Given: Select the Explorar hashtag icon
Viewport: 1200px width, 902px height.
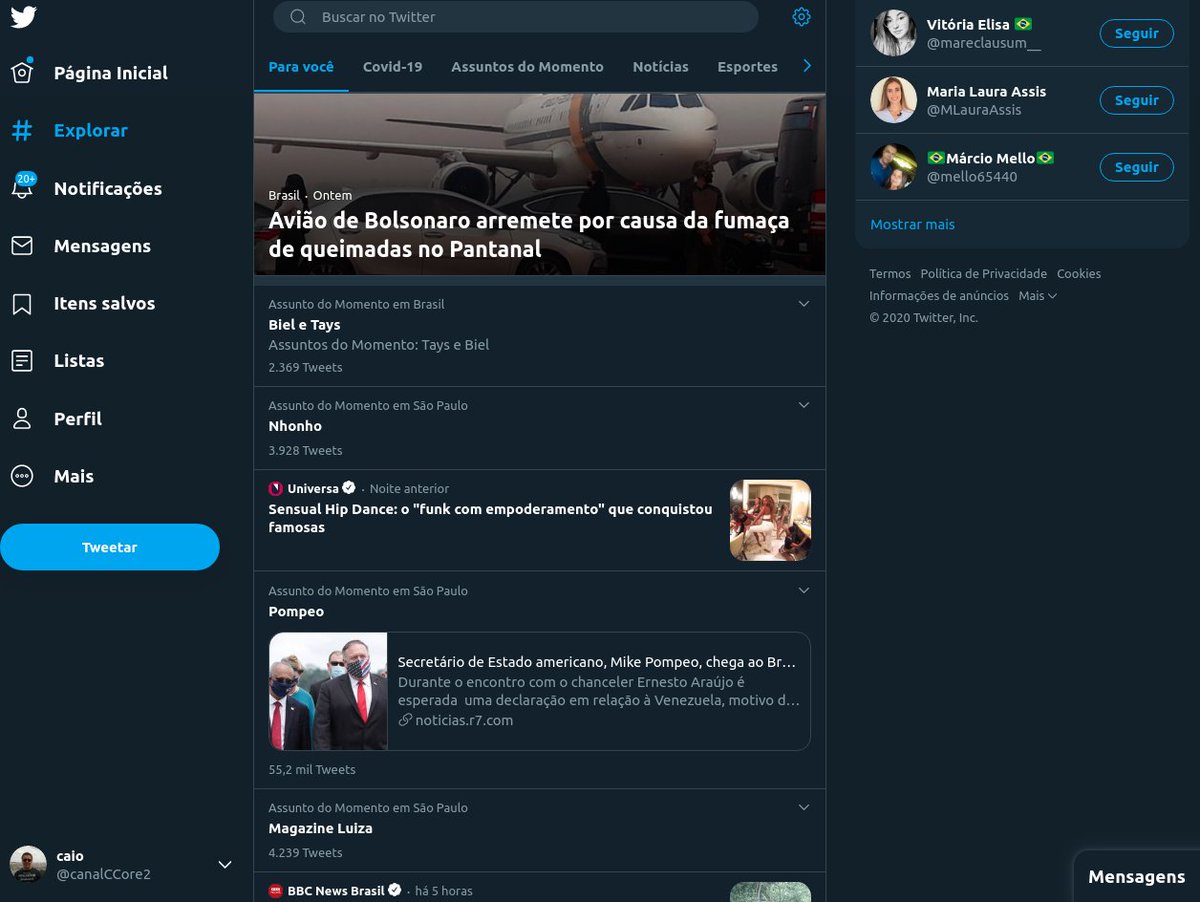Looking at the screenshot, I should [x=22, y=130].
